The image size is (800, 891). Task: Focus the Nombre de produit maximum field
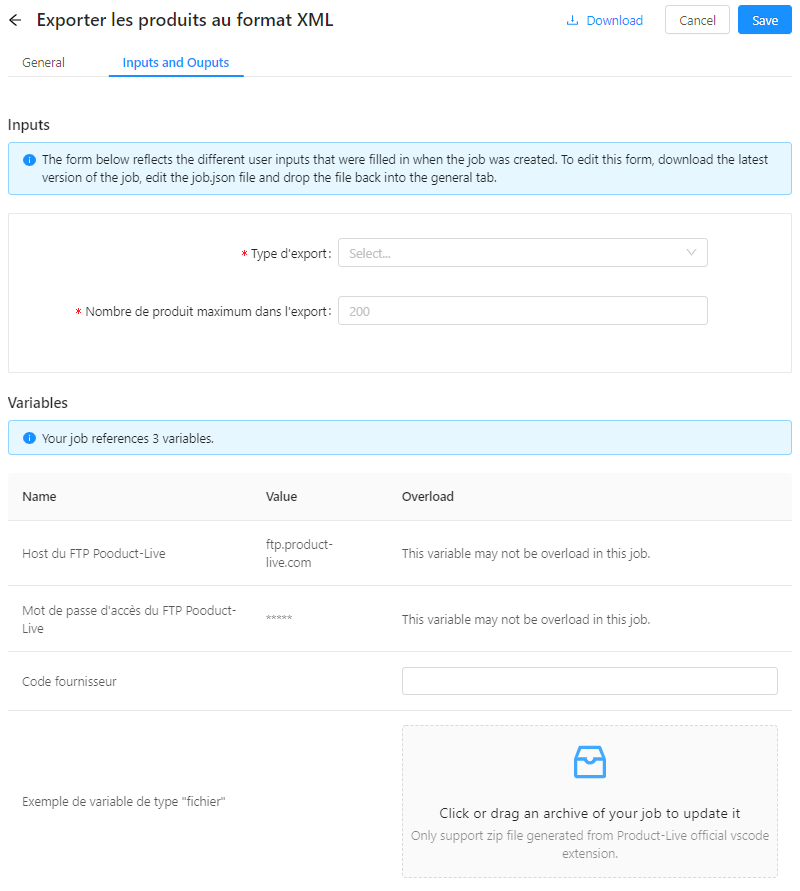[522, 311]
